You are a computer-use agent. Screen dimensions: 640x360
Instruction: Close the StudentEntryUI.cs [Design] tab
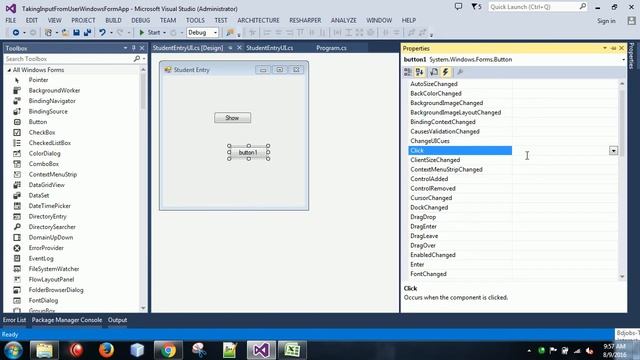point(239,48)
